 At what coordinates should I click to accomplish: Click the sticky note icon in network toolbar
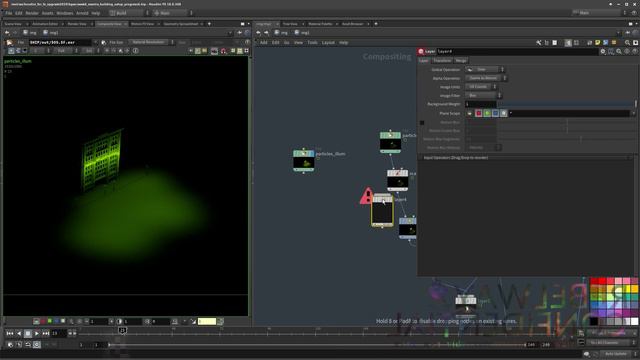(x=598, y=42)
